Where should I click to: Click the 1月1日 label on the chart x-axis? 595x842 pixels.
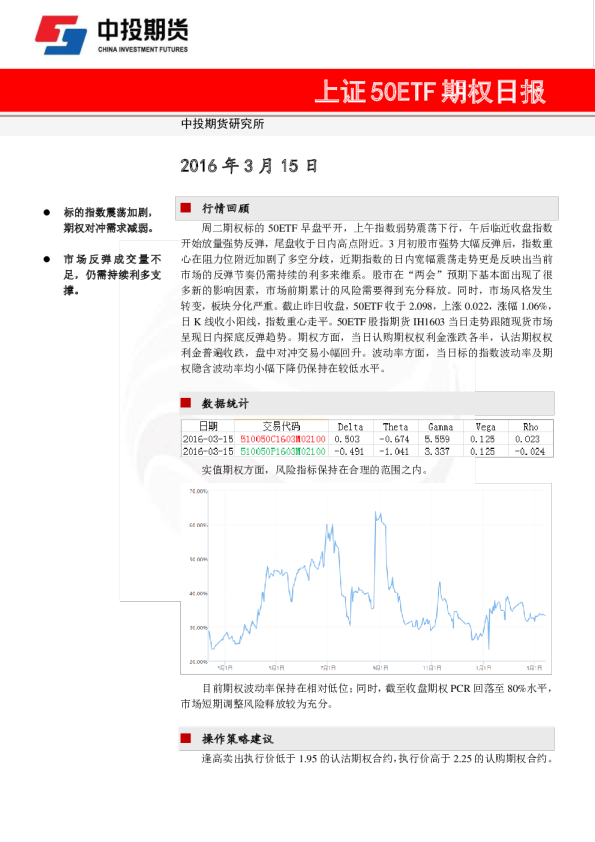483,667
